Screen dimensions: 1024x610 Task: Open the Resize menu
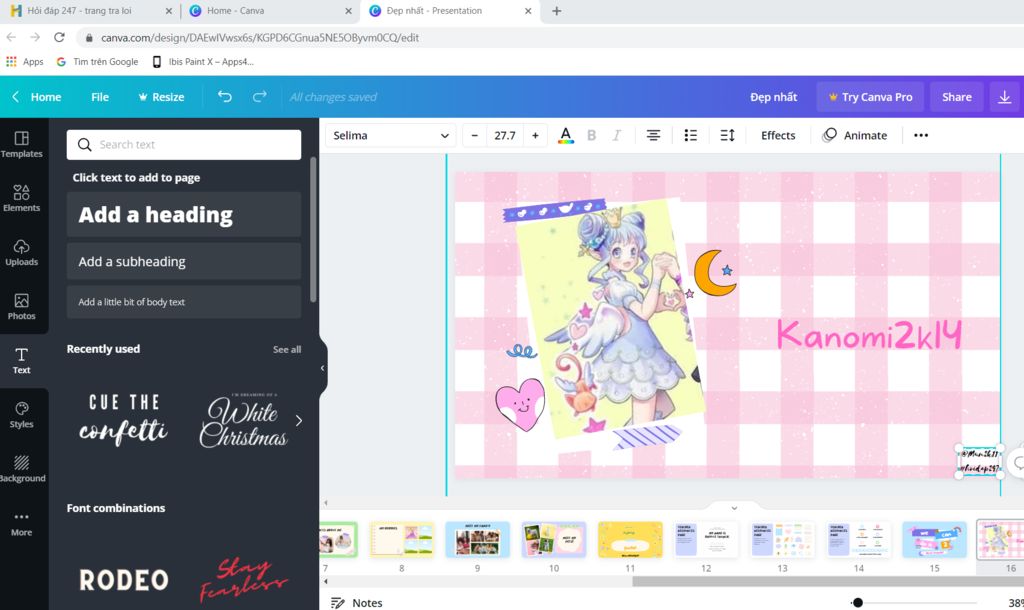[x=161, y=97]
